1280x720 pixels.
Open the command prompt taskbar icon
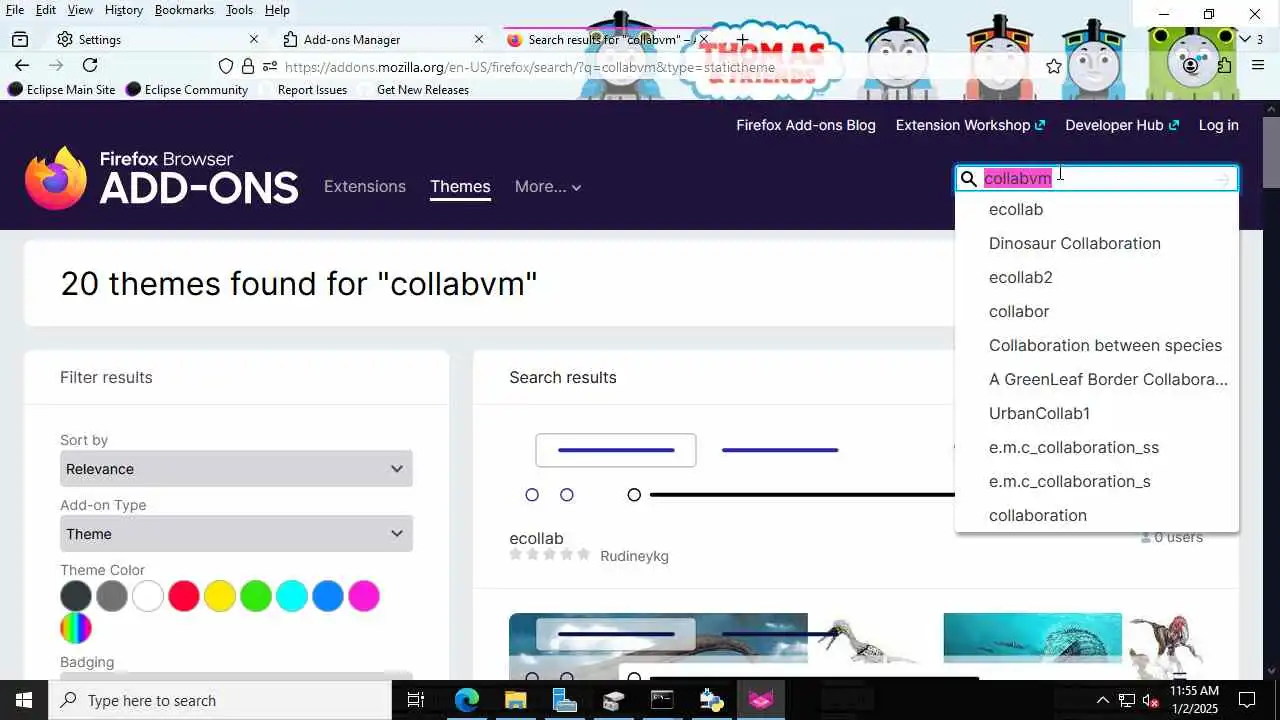[x=662, y=700]
